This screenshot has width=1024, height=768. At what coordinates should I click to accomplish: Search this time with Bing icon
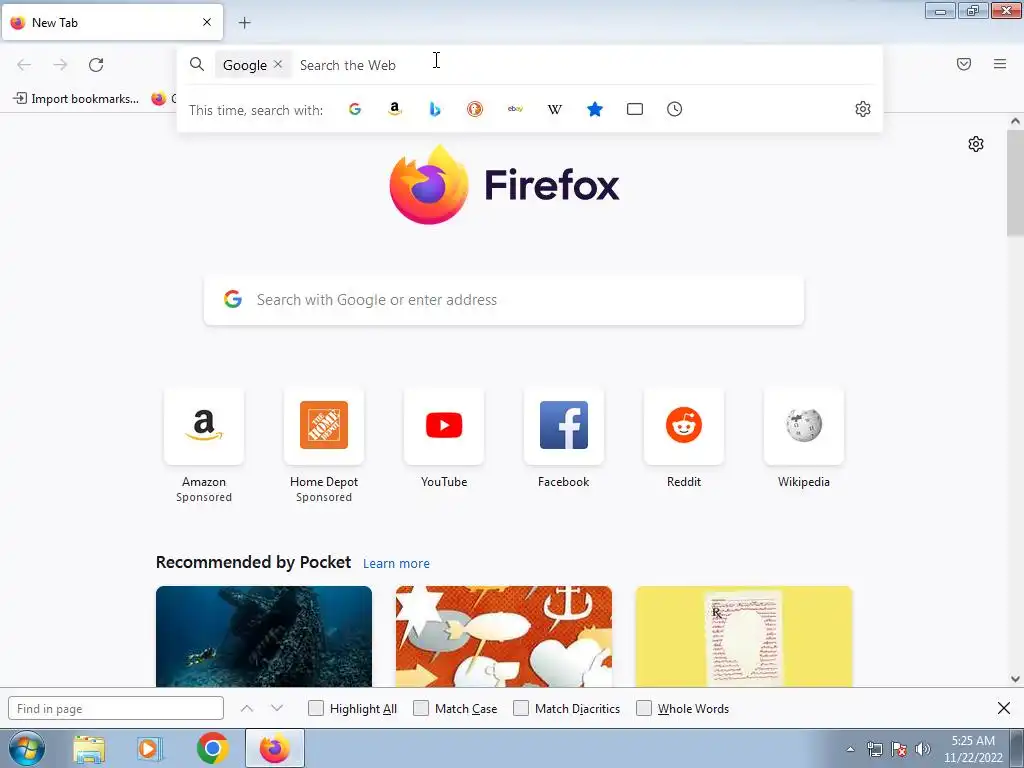pos(435,109)
